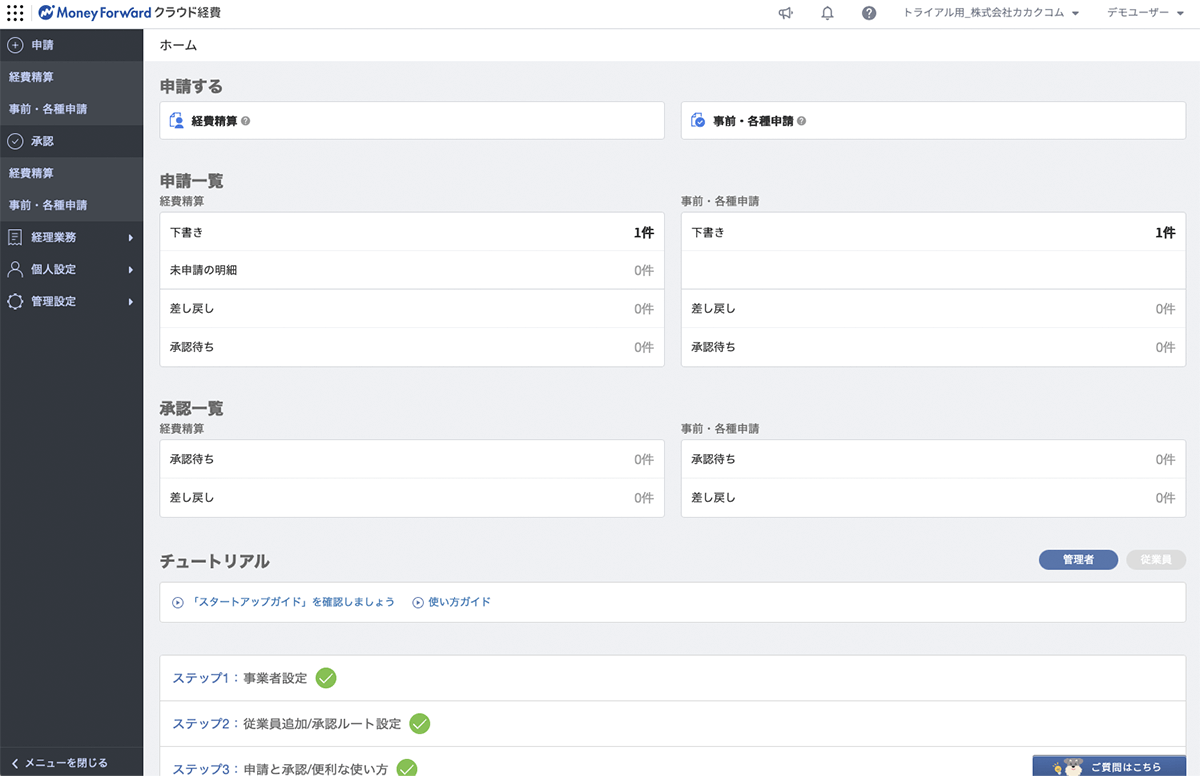Click the 事前・各種申請 card icon
Screen dimensions: 1200x776
698,121
